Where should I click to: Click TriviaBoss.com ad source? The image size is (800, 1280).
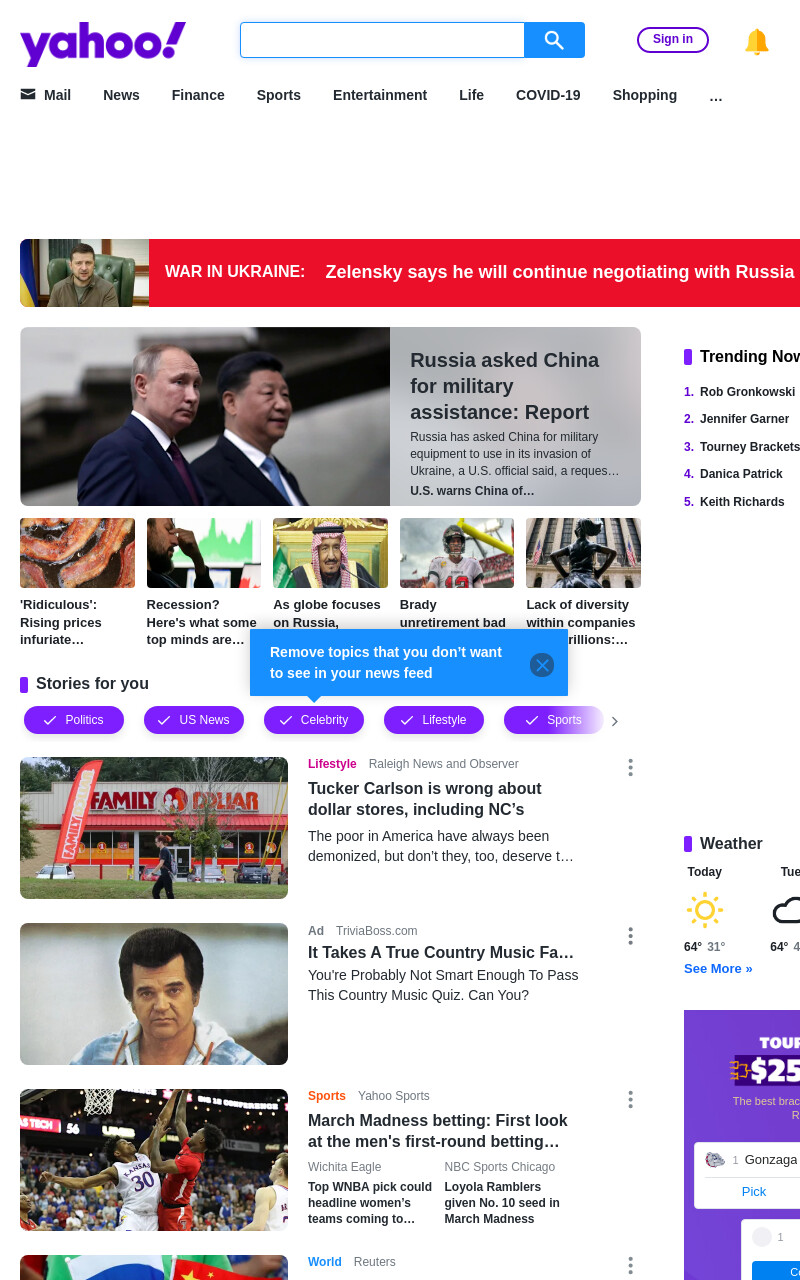[x=376, y=931]
